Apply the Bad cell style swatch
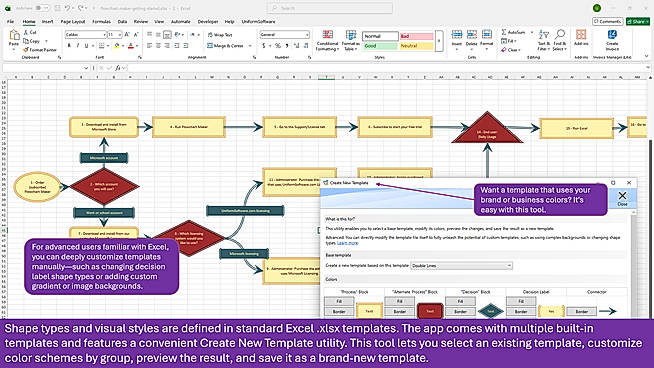 [x=416, y=36]
